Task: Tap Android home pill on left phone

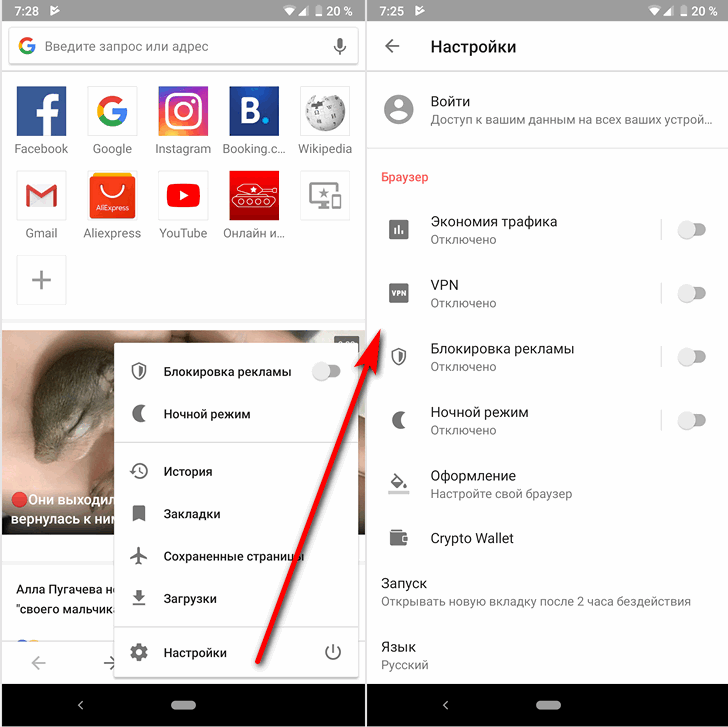Action: coord(183,705)
